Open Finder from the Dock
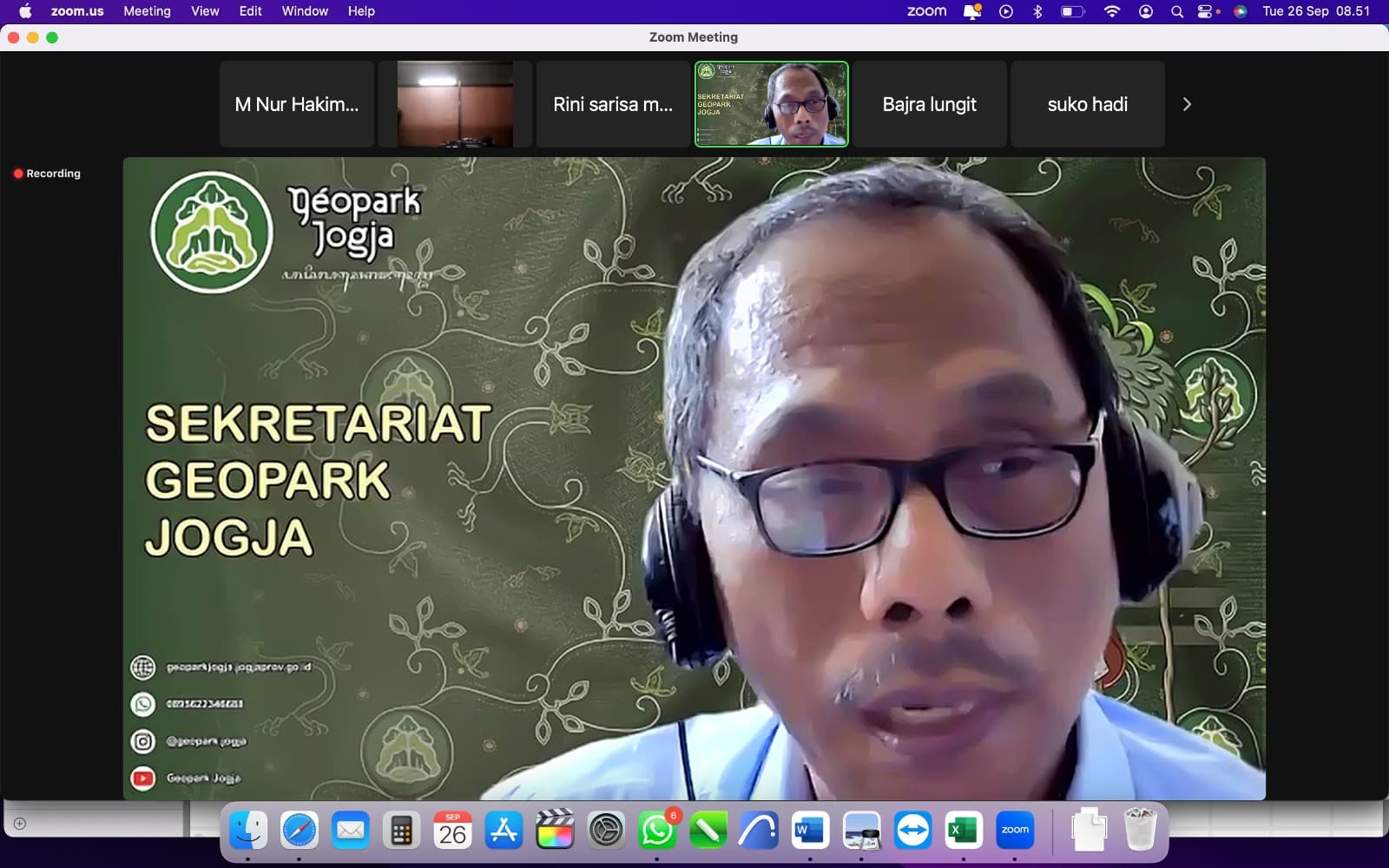Screen dimensions: 1389x868 (248, 831)
